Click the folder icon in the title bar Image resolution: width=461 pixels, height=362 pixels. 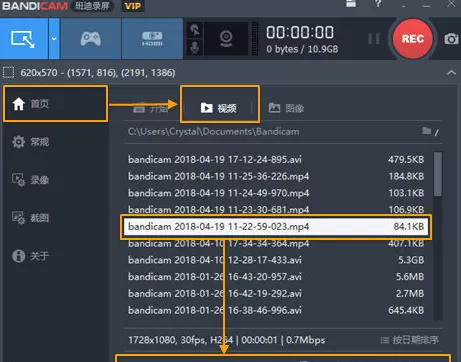click(351, 4)
